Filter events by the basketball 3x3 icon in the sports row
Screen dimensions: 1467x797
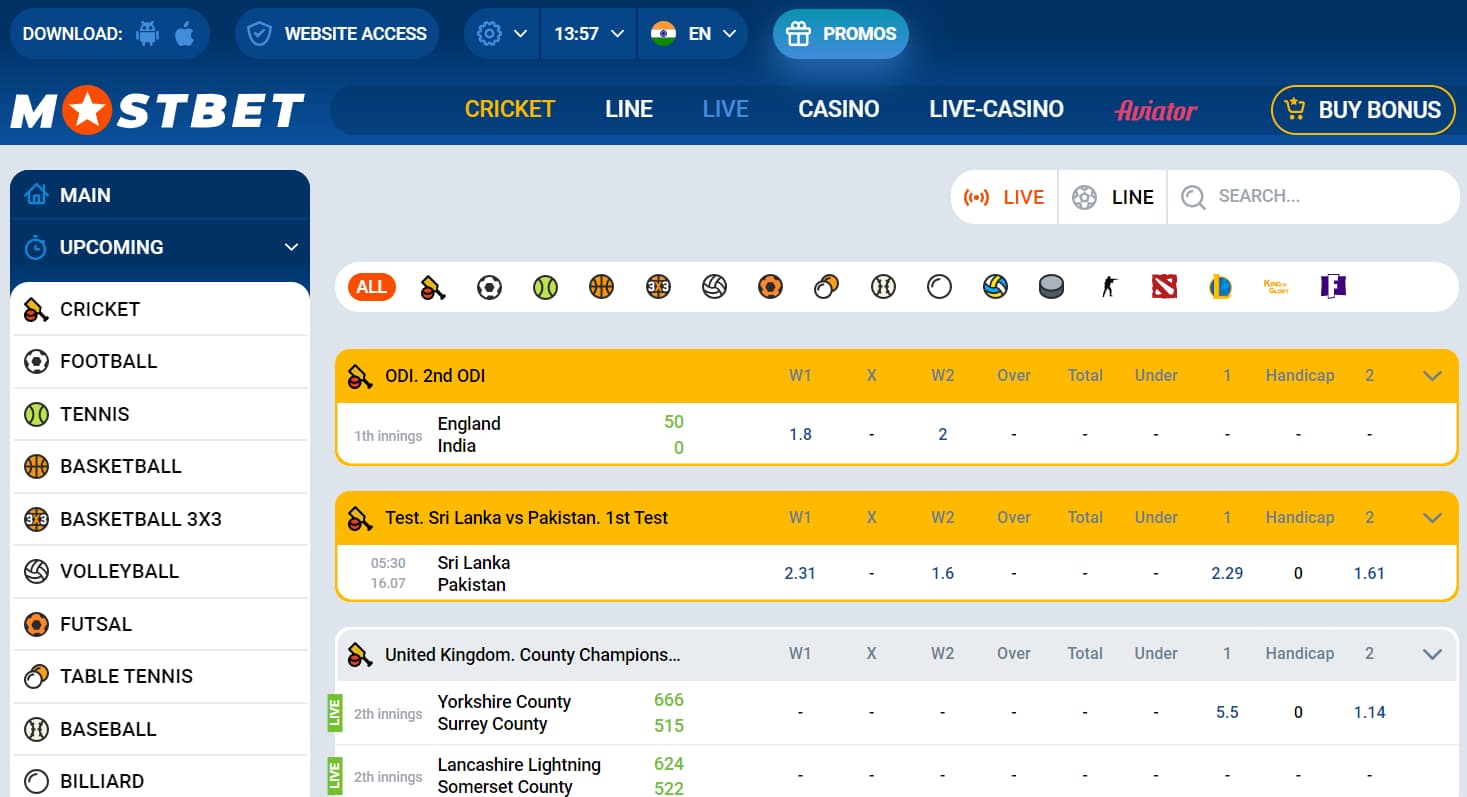click(658, 288)
